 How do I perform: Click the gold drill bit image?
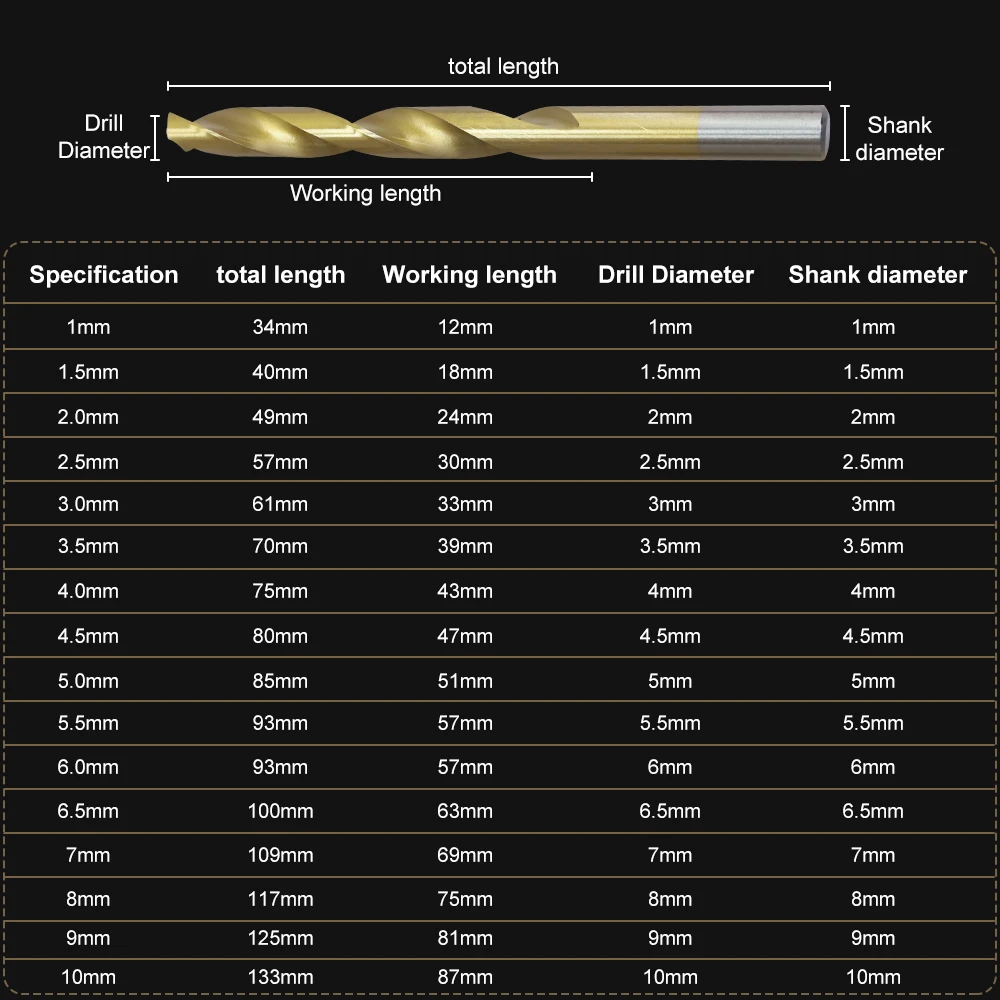tap(497, 133)
